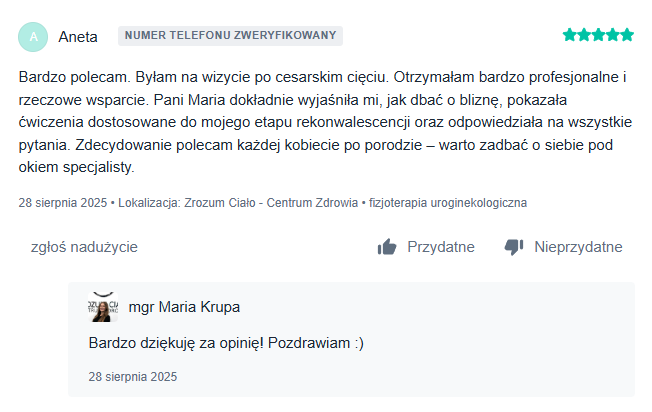Click the thumbs-down icon
This screenshot has width=652, height=412.
click(x=514, y=247)
